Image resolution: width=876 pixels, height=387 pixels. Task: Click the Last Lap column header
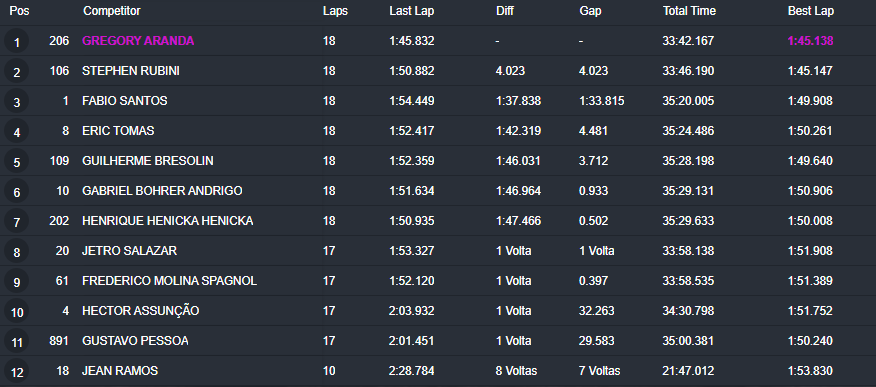coord(412,11)
